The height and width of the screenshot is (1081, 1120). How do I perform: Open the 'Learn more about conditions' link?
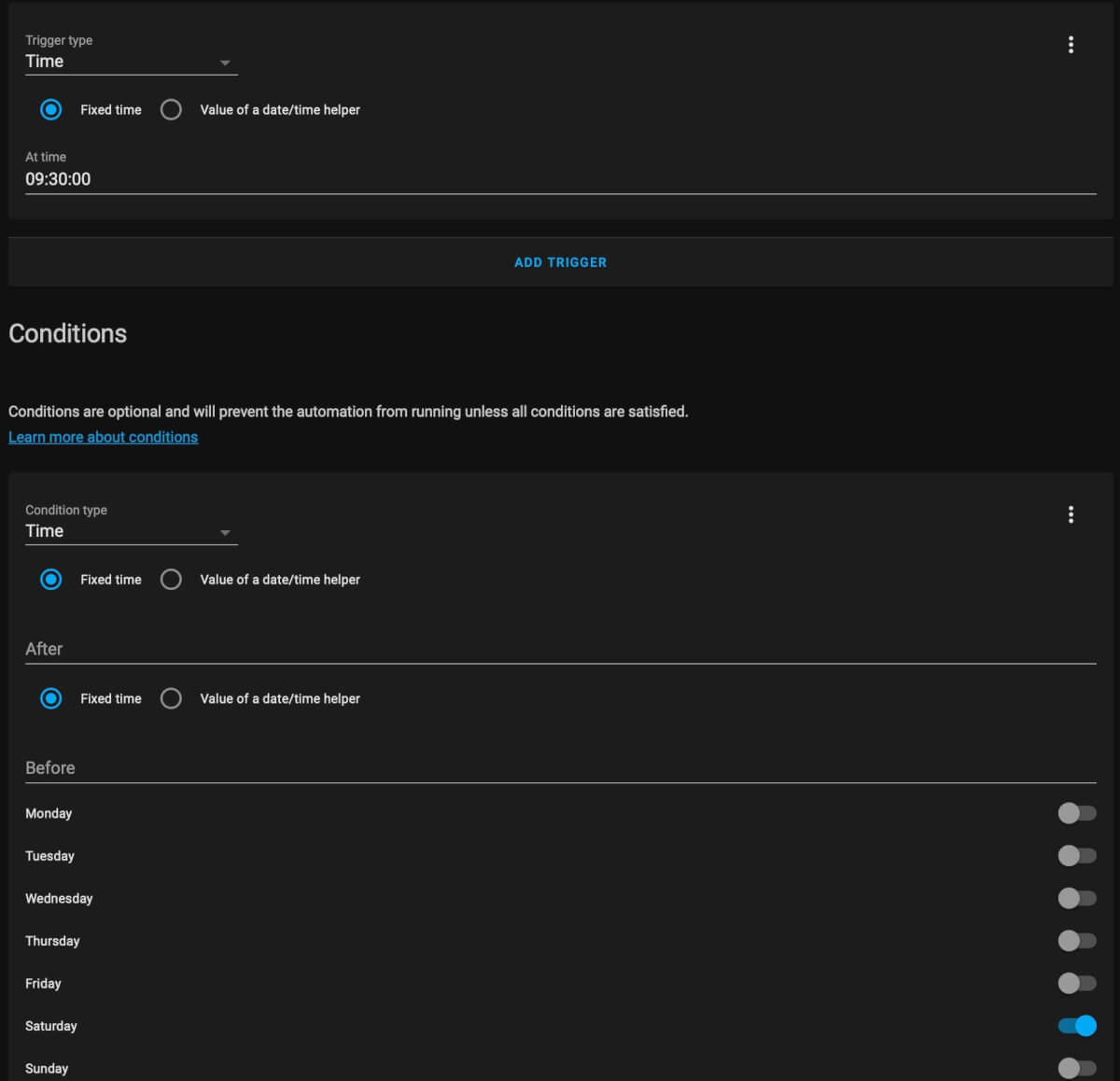click(103, 437)
